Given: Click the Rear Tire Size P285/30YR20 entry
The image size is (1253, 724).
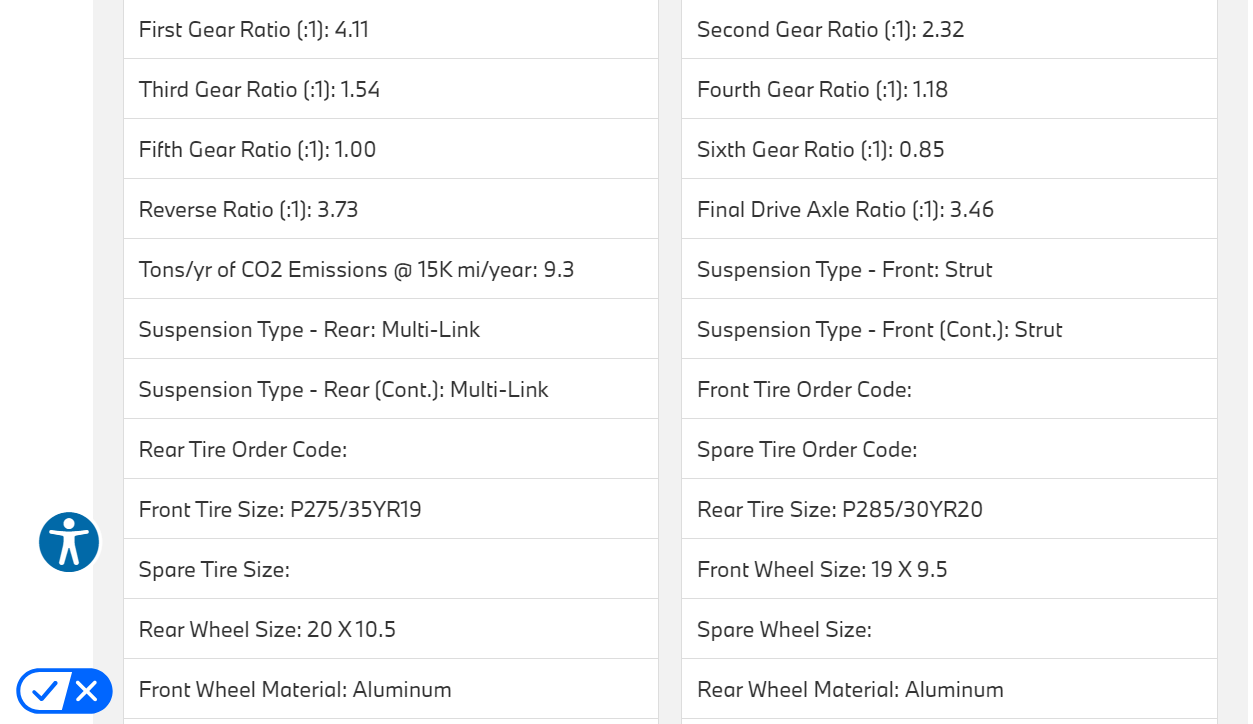Looking at the screenshot, I should tap(839, 510).
